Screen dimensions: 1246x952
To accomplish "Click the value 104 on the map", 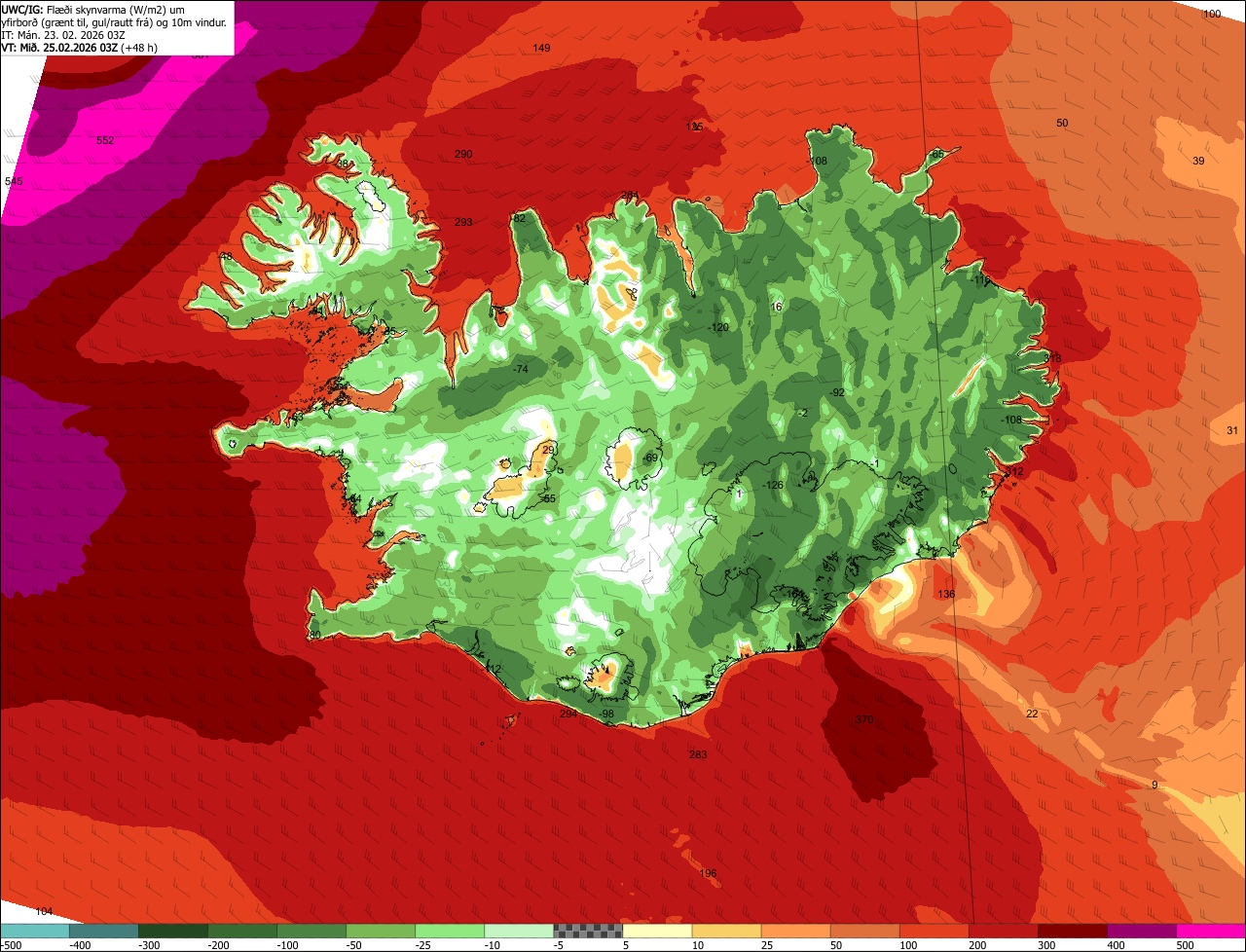I will coord(44,911).
